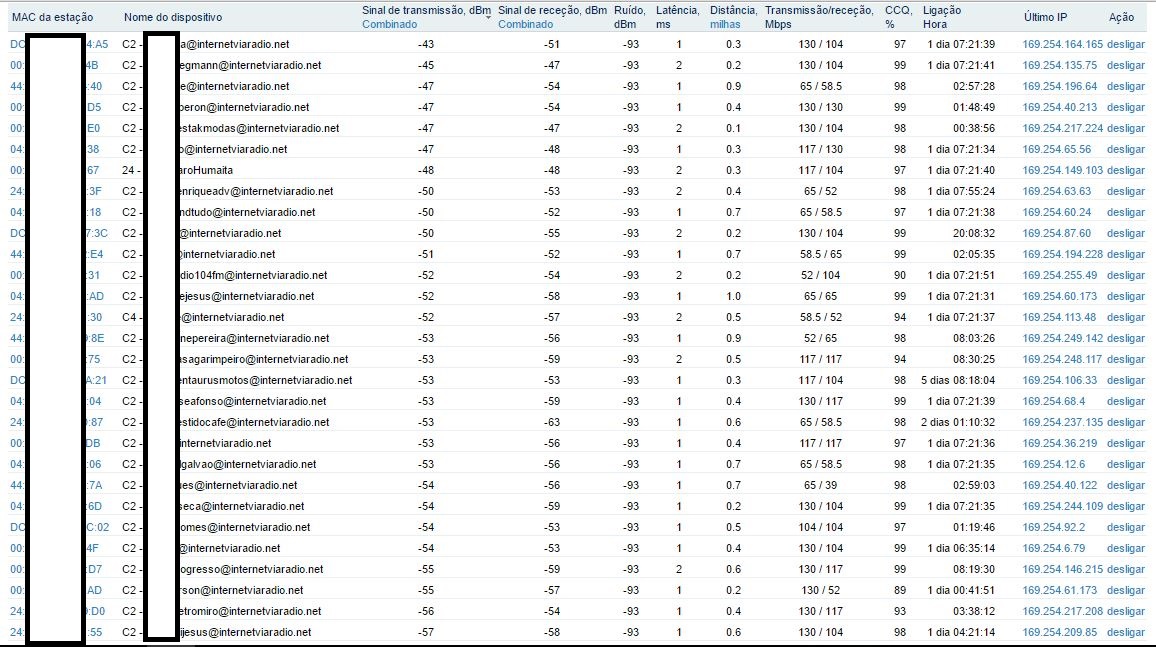Screen dimensions: 1156x647
Task: Sort by MAC da estação column header
Action: pos(52,17)
